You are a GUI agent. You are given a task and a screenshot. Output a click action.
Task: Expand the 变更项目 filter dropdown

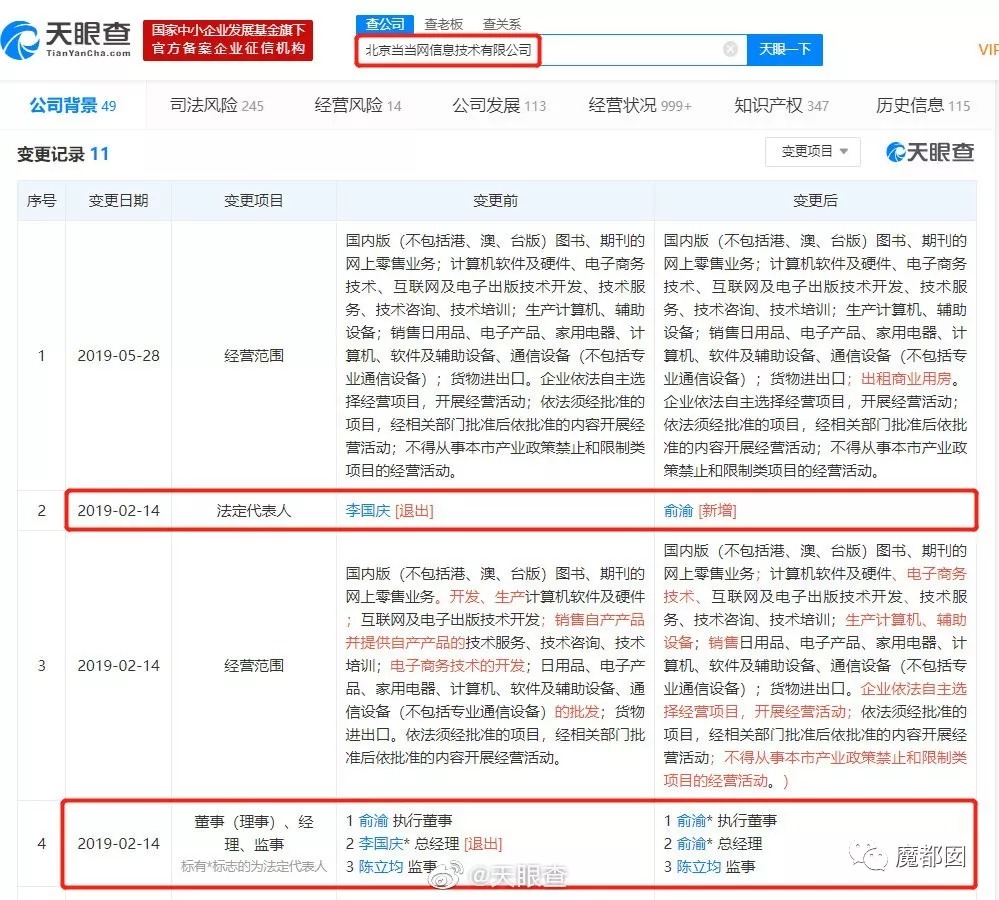[813, 152]
